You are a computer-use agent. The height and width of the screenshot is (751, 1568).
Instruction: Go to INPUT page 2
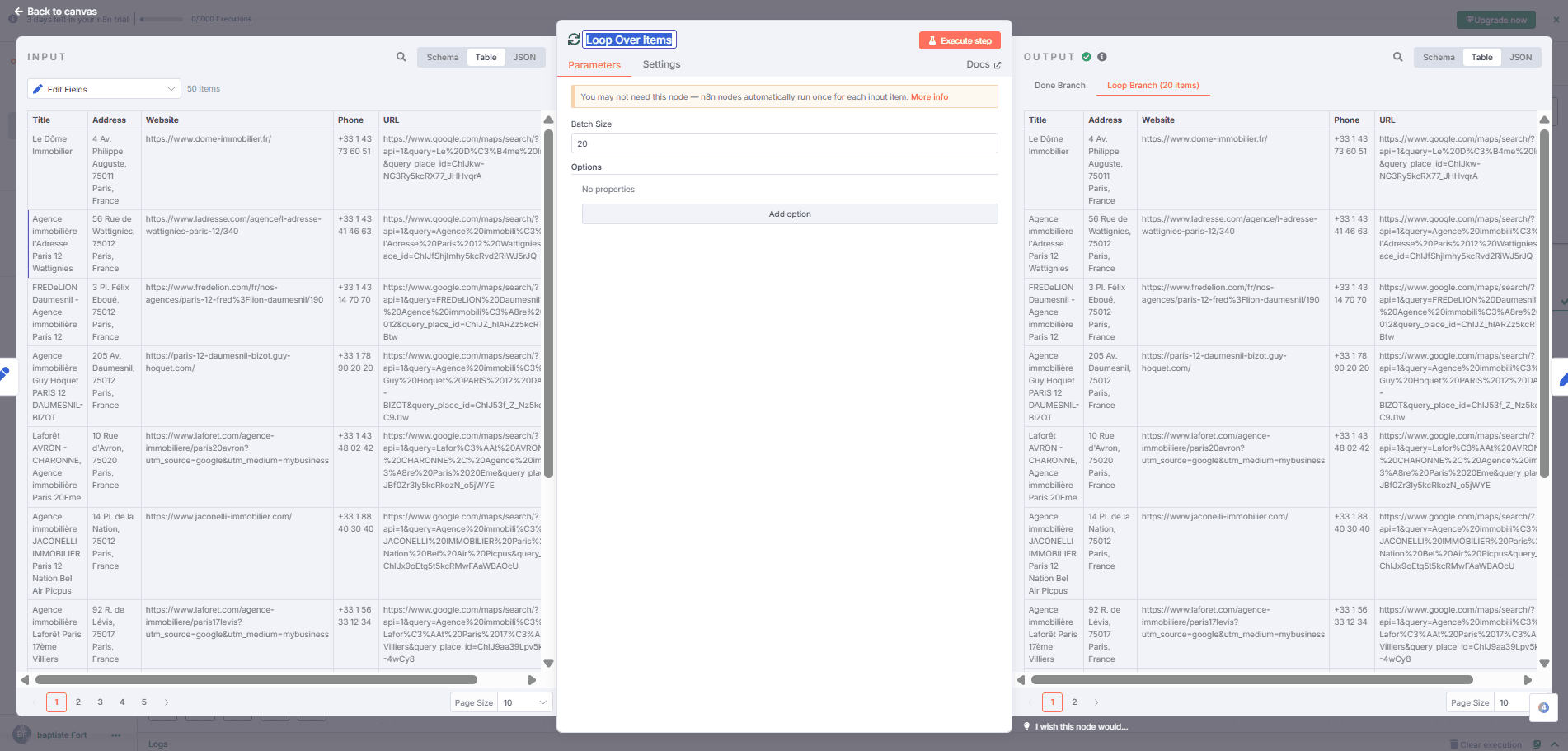tap(78, 702)
